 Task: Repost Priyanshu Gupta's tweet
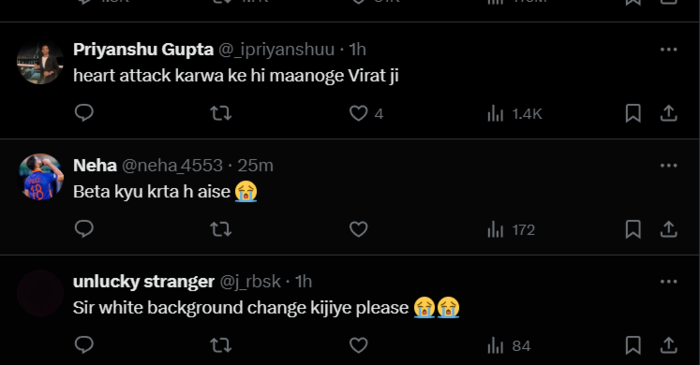pos(221,113)
